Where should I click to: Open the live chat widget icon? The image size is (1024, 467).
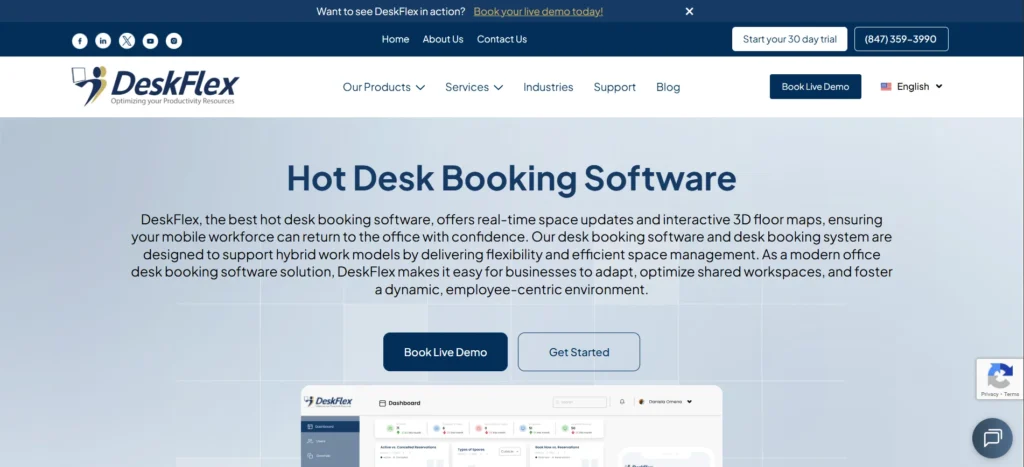point(992,438)
